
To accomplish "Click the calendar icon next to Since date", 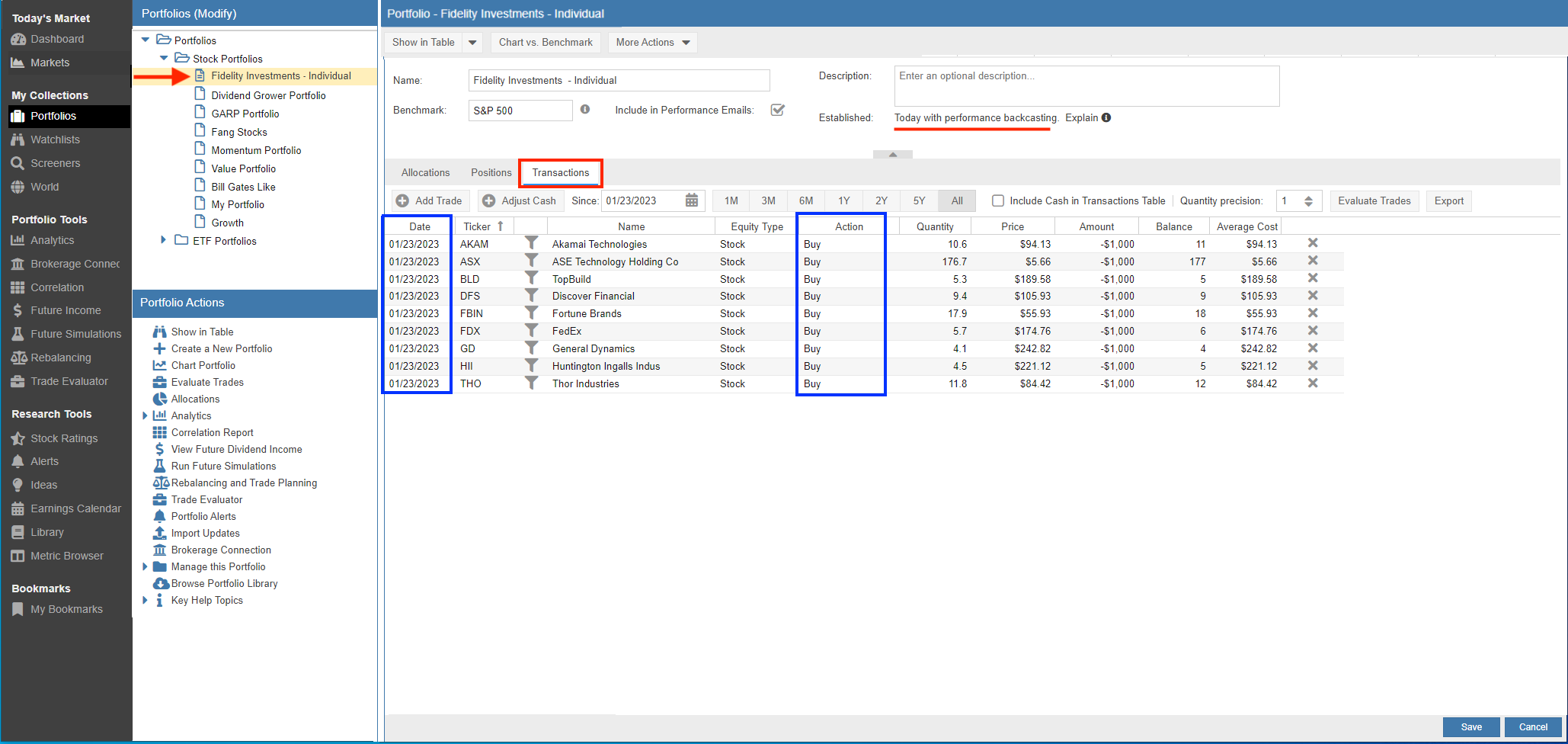I will (691, 200).
